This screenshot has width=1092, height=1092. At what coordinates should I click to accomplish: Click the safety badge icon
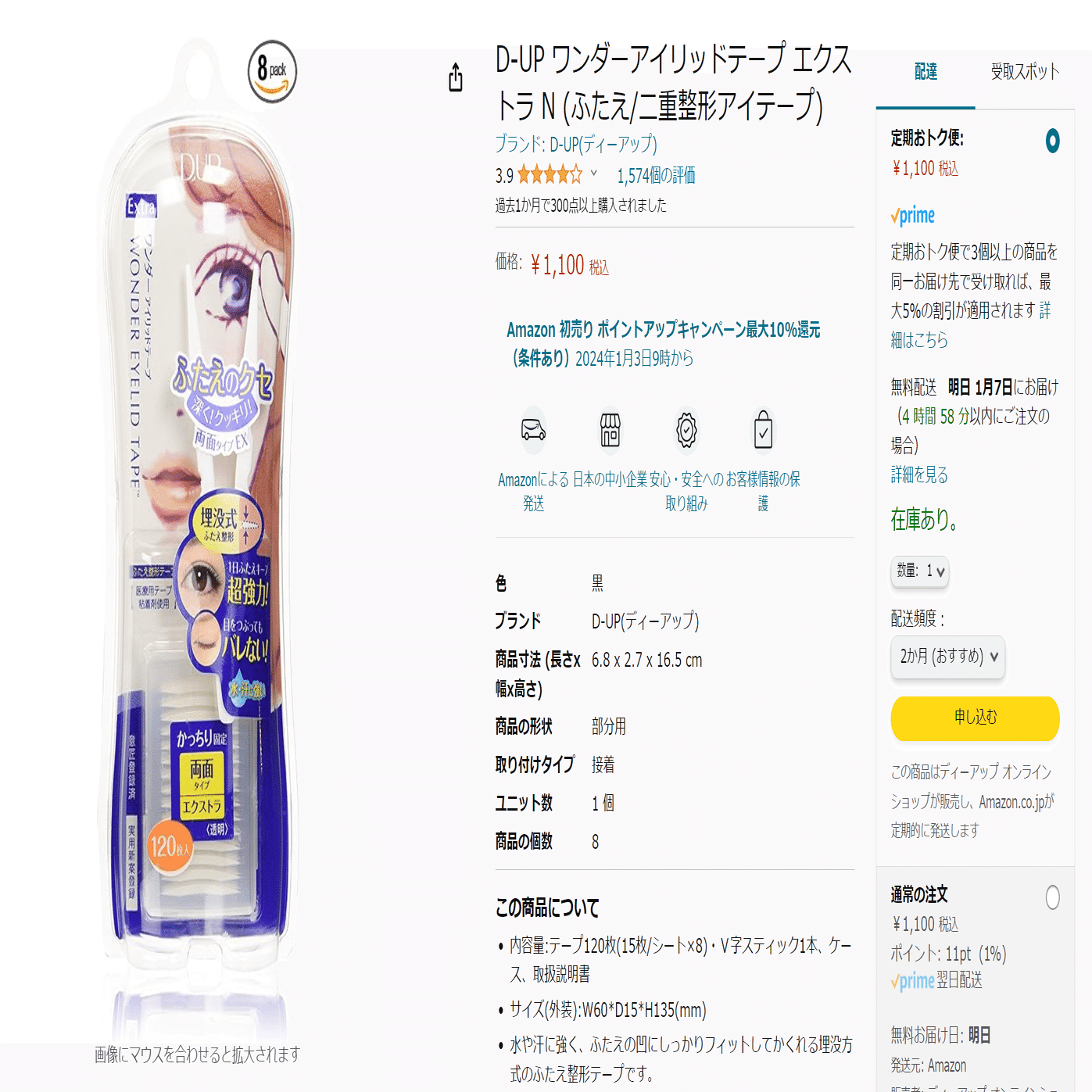click(x=686, y=430)
